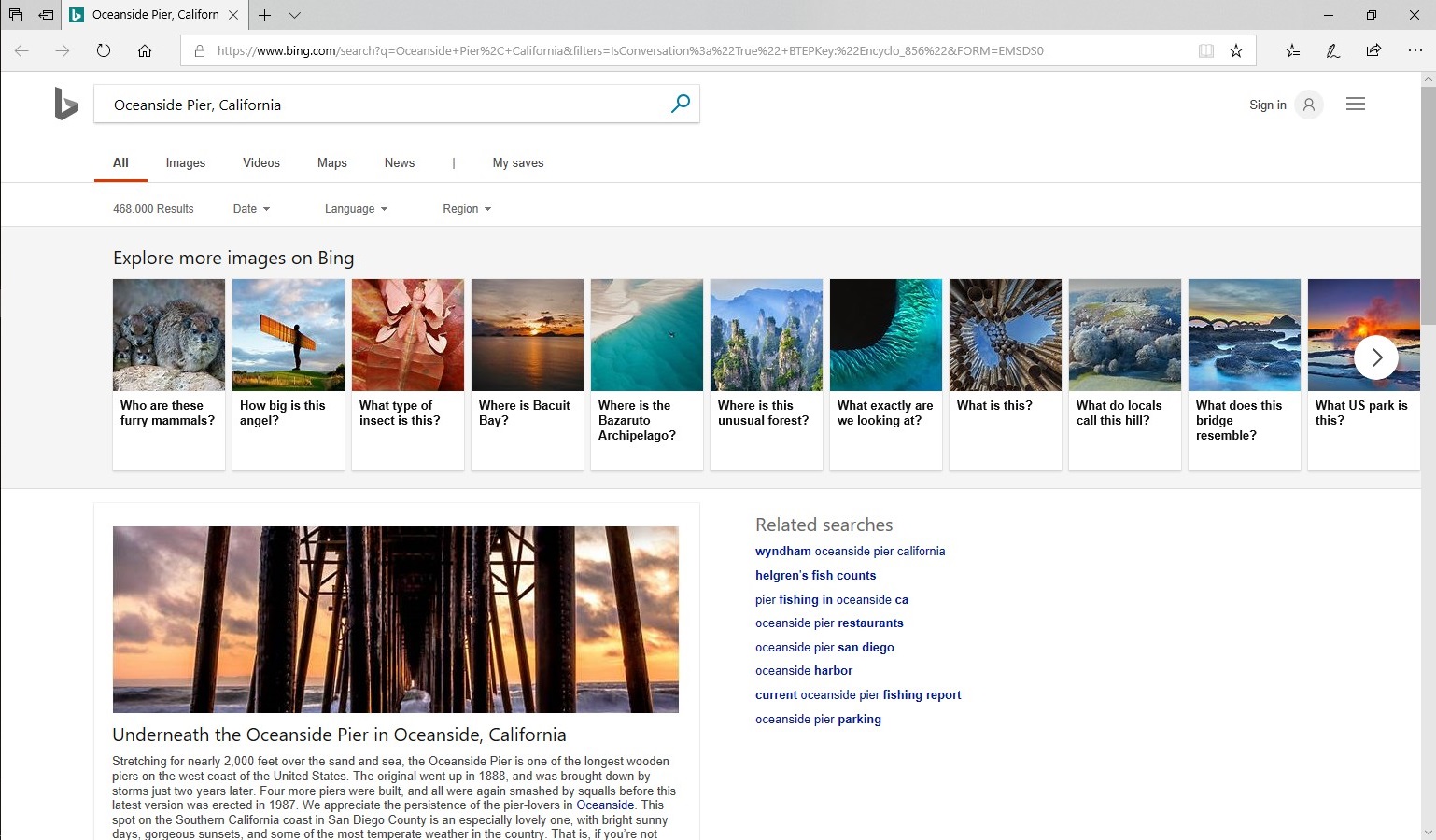The height and width of the screenshot is (840, 1436).
Task: Go back with the browser back arrow
Action: [x=21, y=50]
